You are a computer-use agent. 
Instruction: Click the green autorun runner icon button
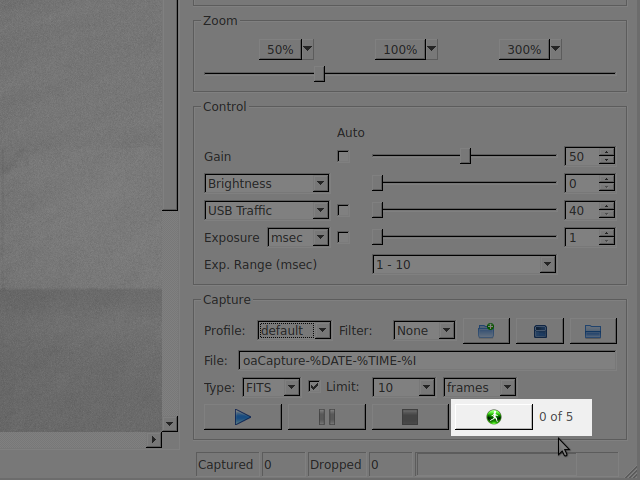(493, 417)
